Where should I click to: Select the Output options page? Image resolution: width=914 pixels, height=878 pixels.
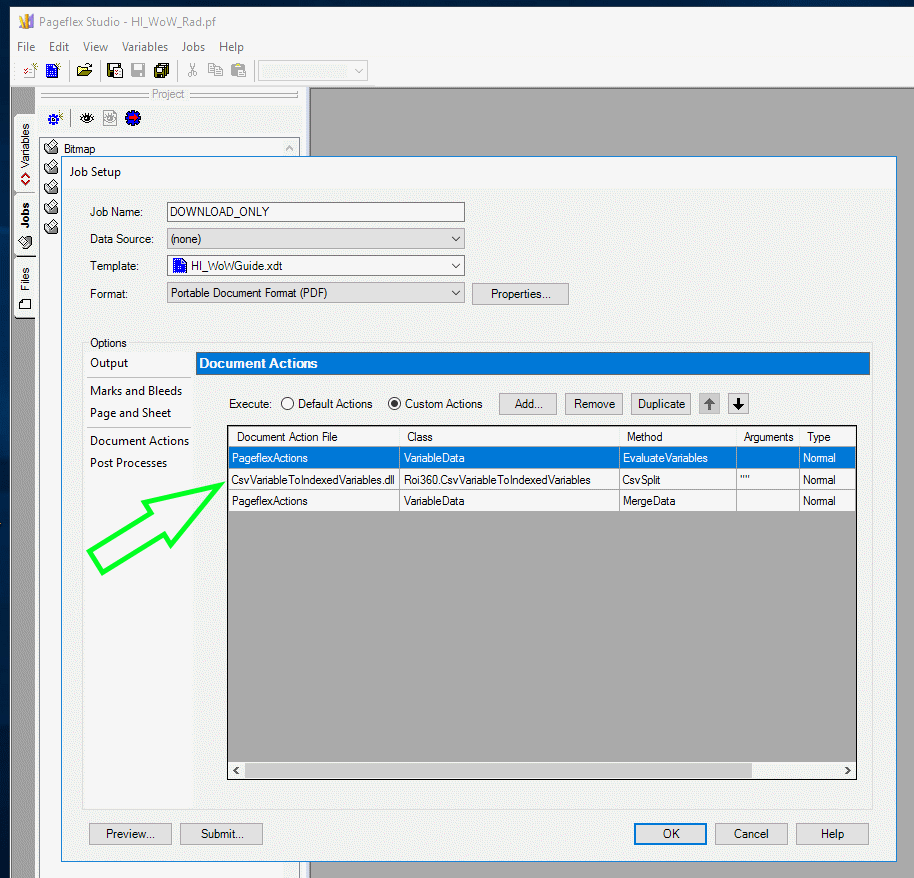pyautogui.click(x=109, y=363)
